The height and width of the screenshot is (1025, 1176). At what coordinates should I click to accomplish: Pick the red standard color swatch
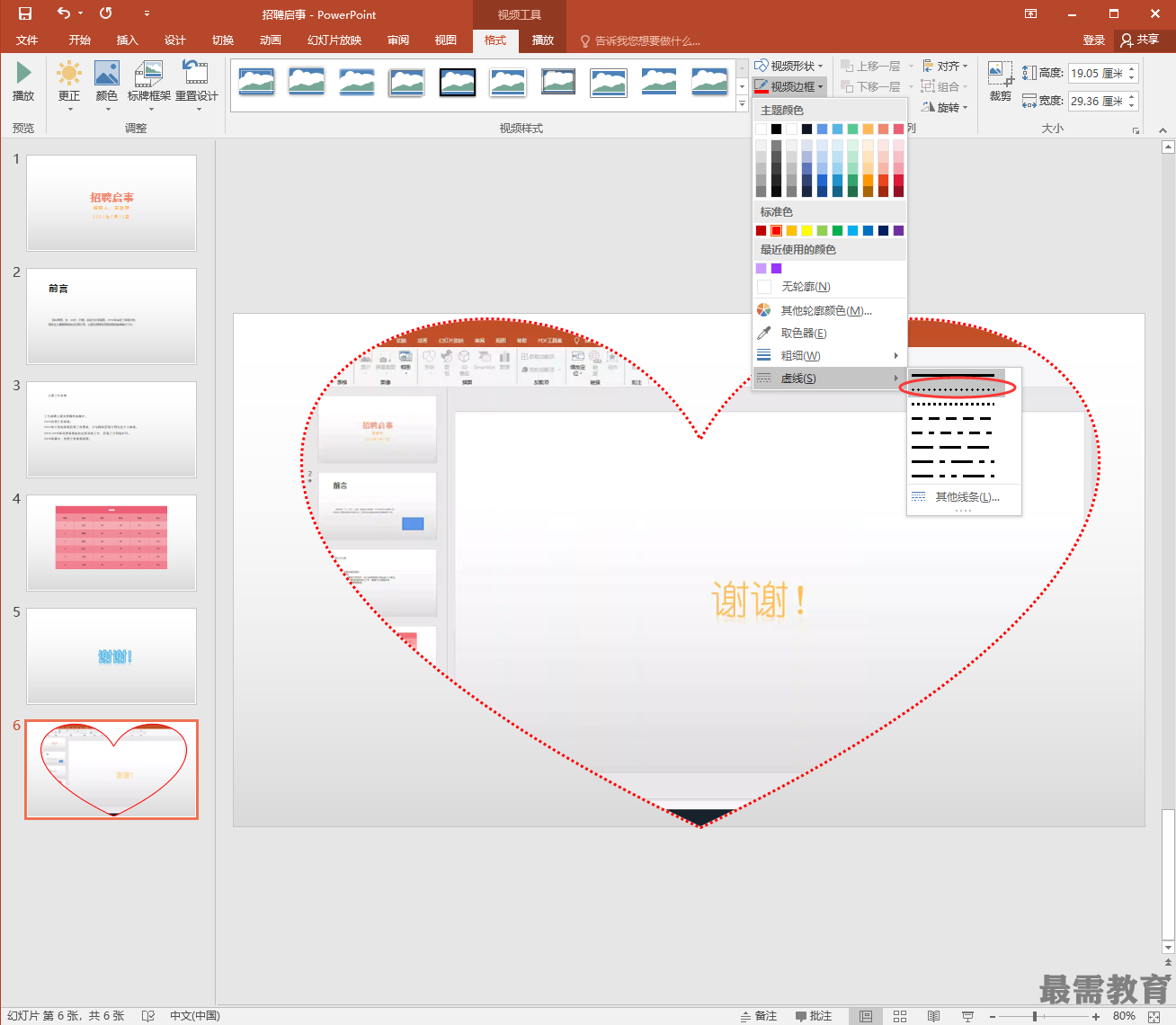(x=776, y=230)
